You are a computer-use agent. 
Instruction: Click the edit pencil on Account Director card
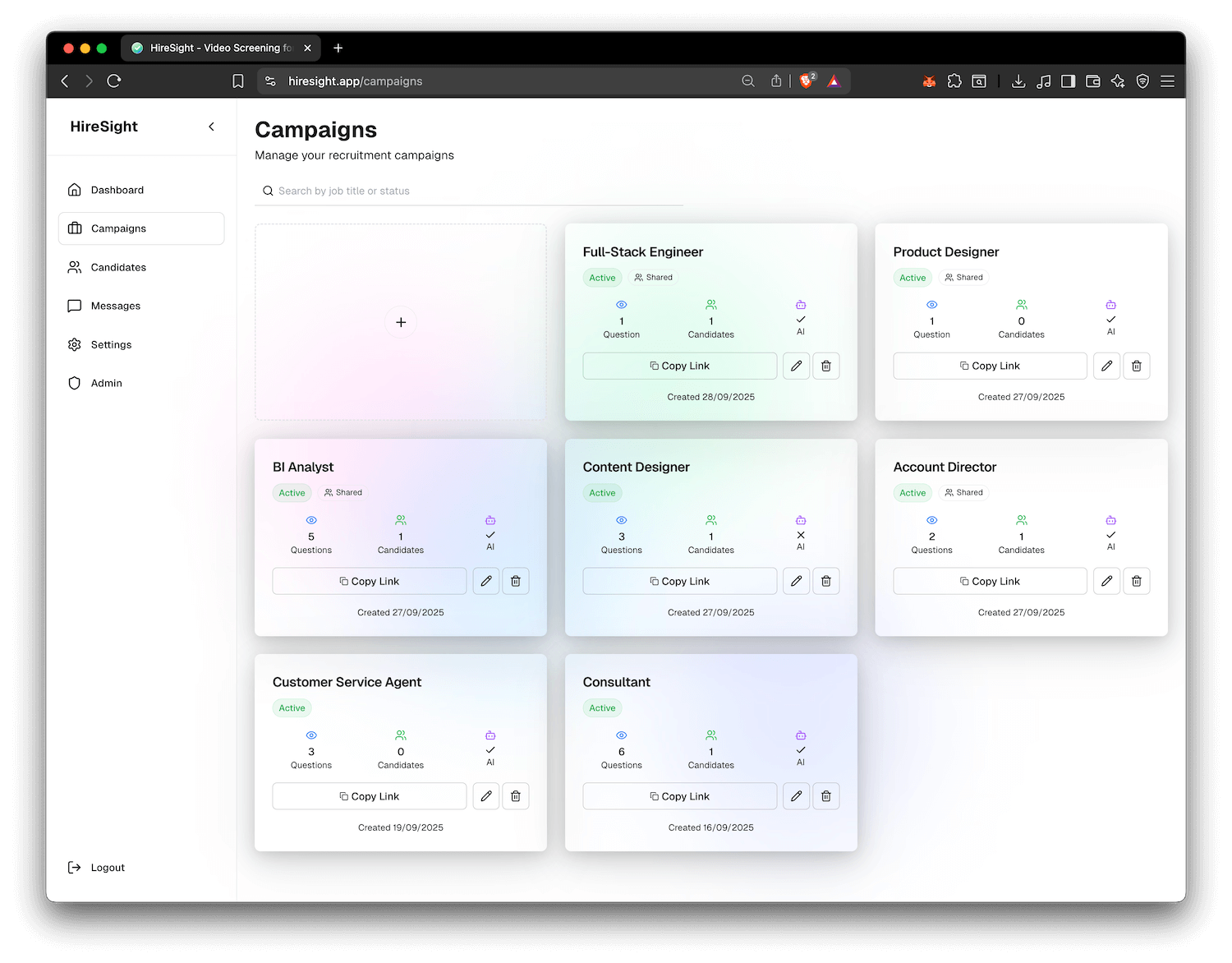point(1106,581)
